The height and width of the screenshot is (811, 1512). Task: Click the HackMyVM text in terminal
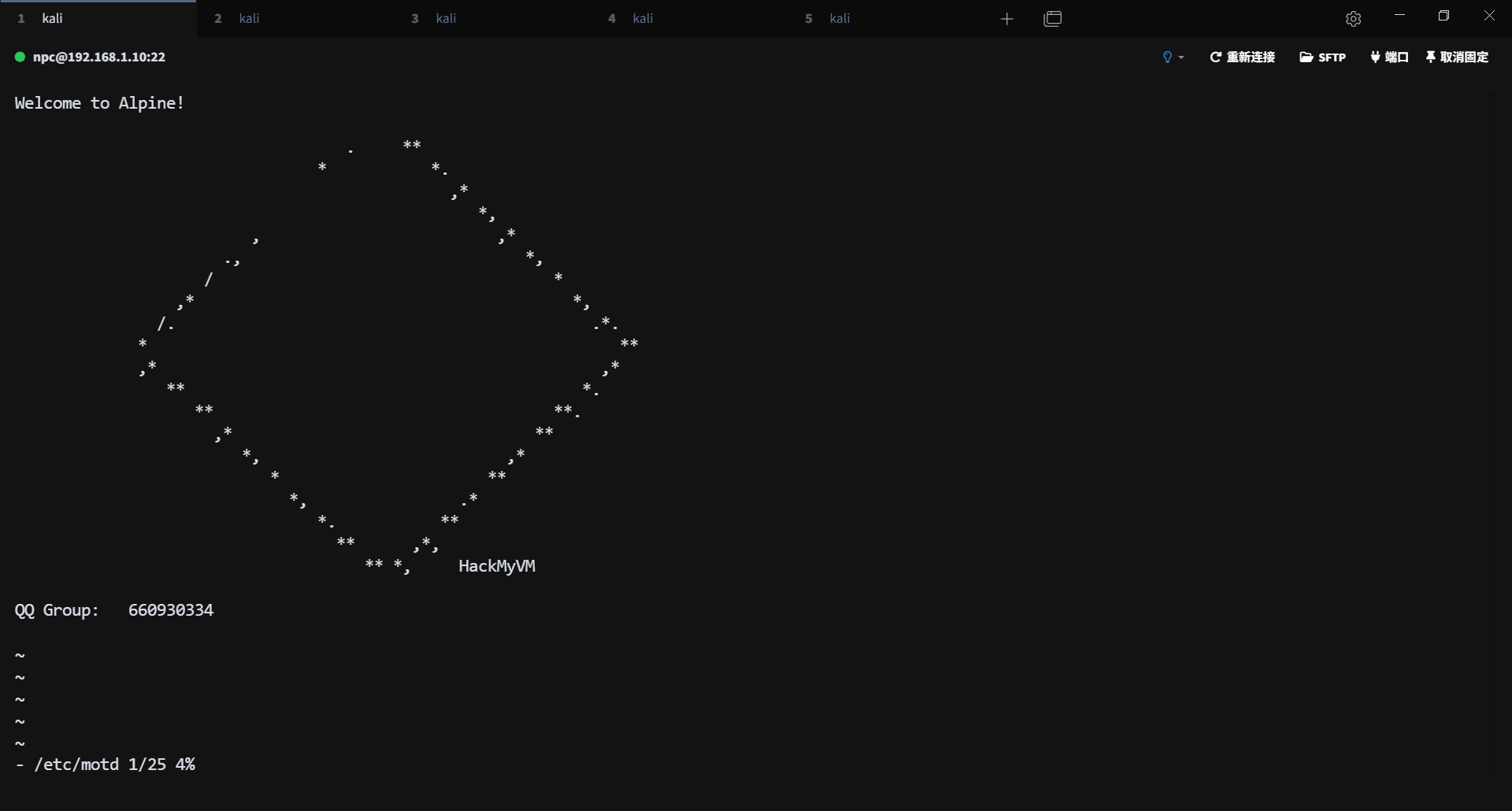497,566
